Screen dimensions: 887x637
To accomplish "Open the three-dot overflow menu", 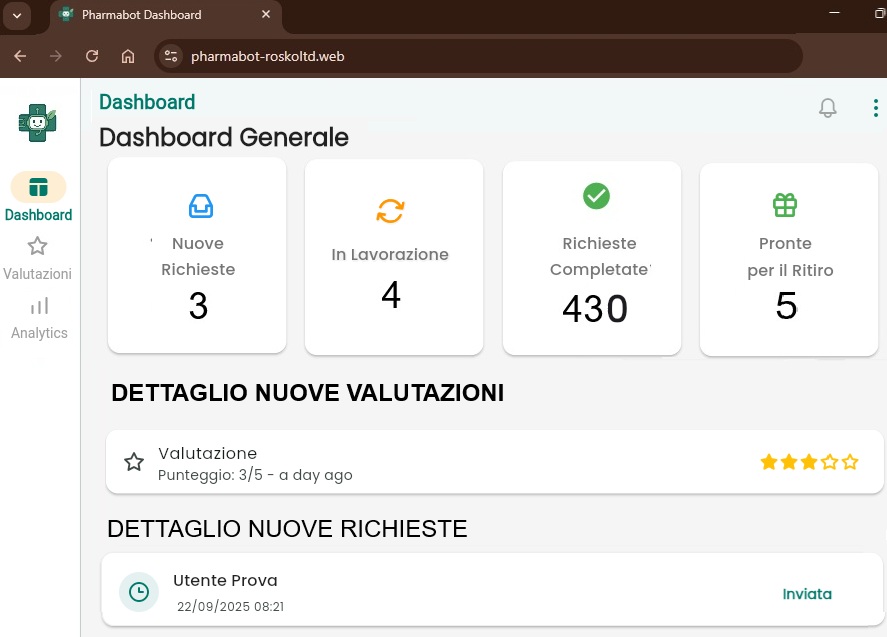I will pyautogui.click(x=875, y=107).
